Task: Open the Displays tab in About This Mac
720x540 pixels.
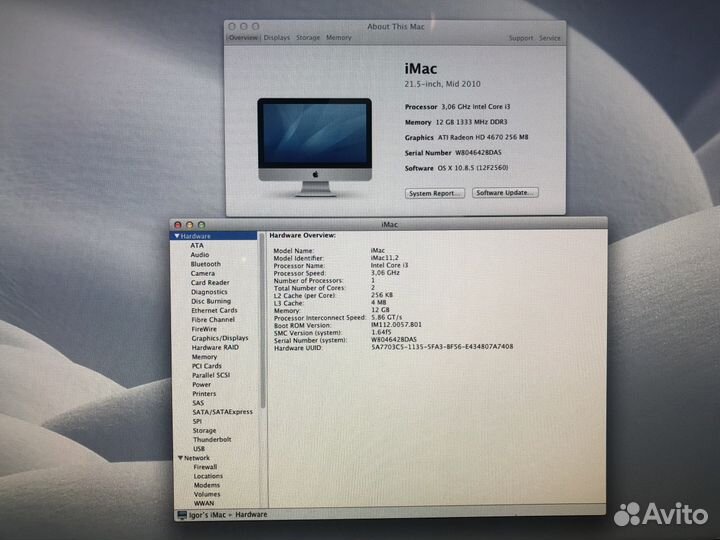Action: pos(277,38)
